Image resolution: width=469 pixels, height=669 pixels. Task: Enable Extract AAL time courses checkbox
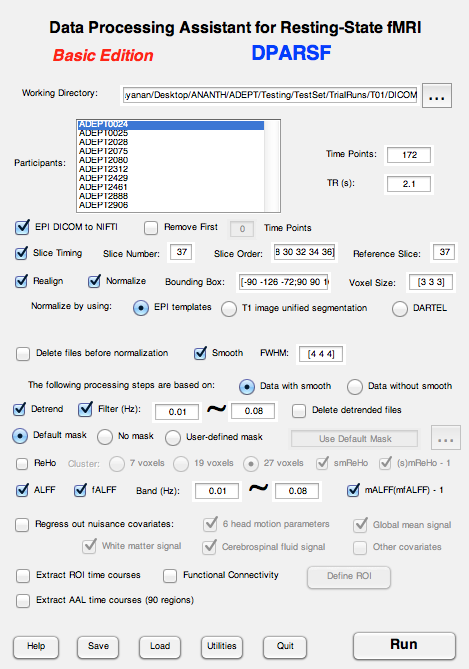pyautogui.click(x=23, y=601)
